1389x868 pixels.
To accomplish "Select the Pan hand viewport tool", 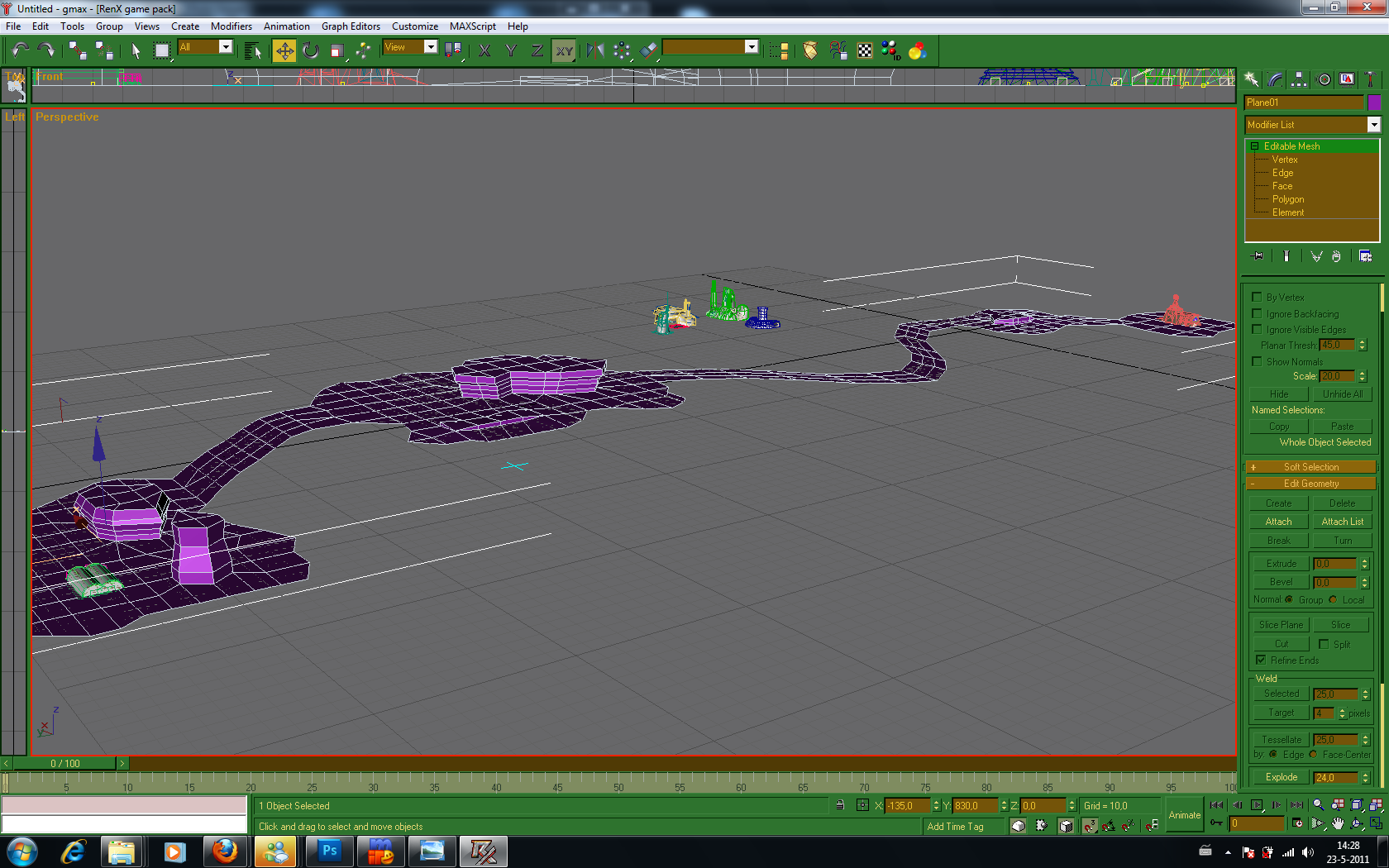I will (1338, 823).
